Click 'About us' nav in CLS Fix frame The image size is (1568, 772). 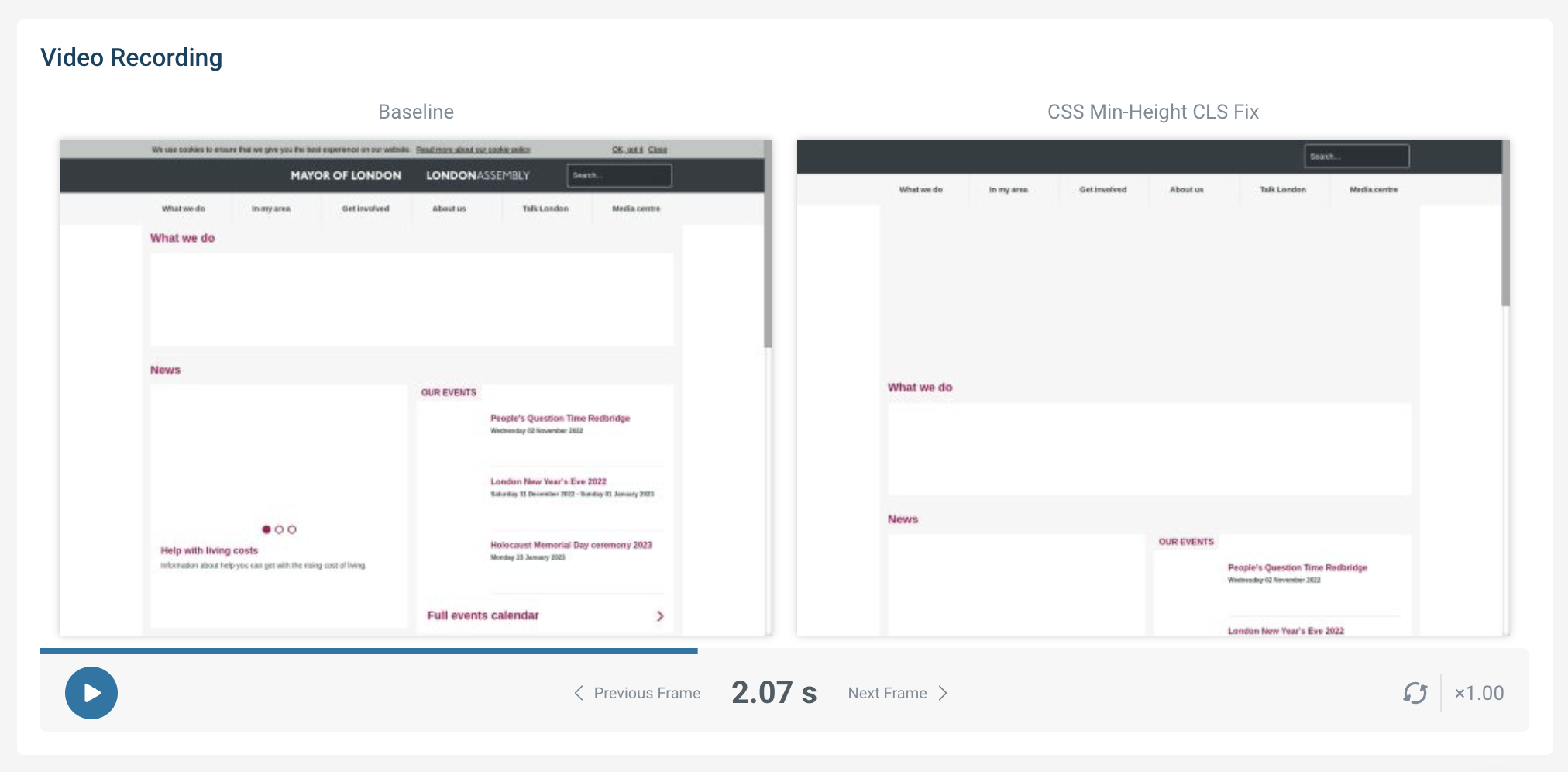[x=1186, y=189]
